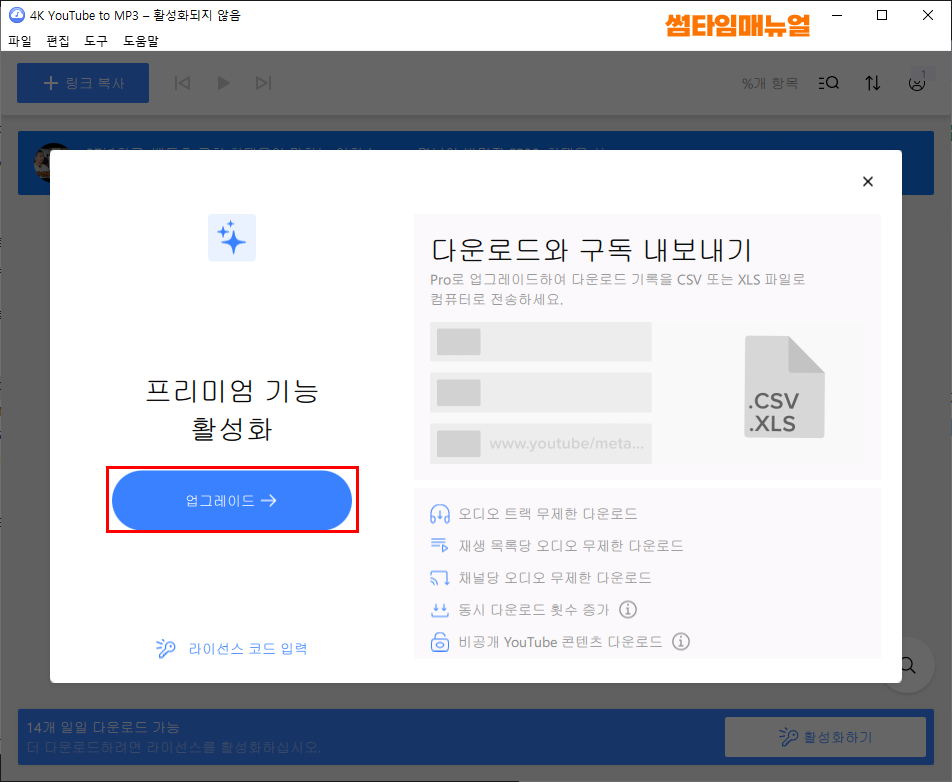The height and width of the screenshot is (782, 952).
Task: Click the playlist icon for 재생 목록당
Action: 440,545
